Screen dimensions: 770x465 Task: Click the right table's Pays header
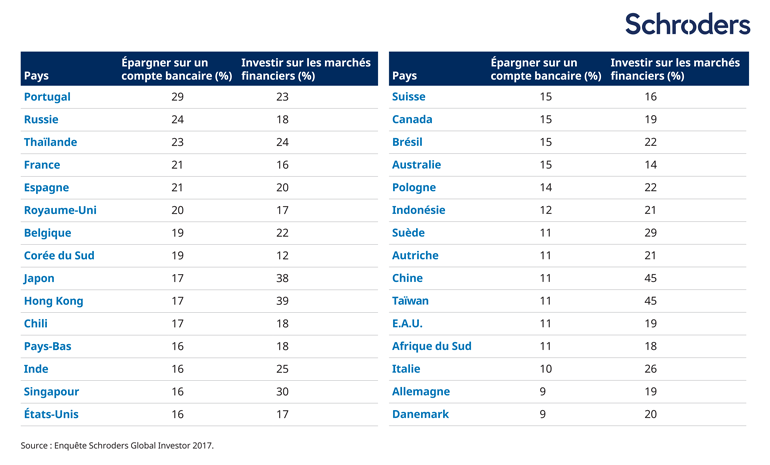pyautogui.click(x=405, y=75)
